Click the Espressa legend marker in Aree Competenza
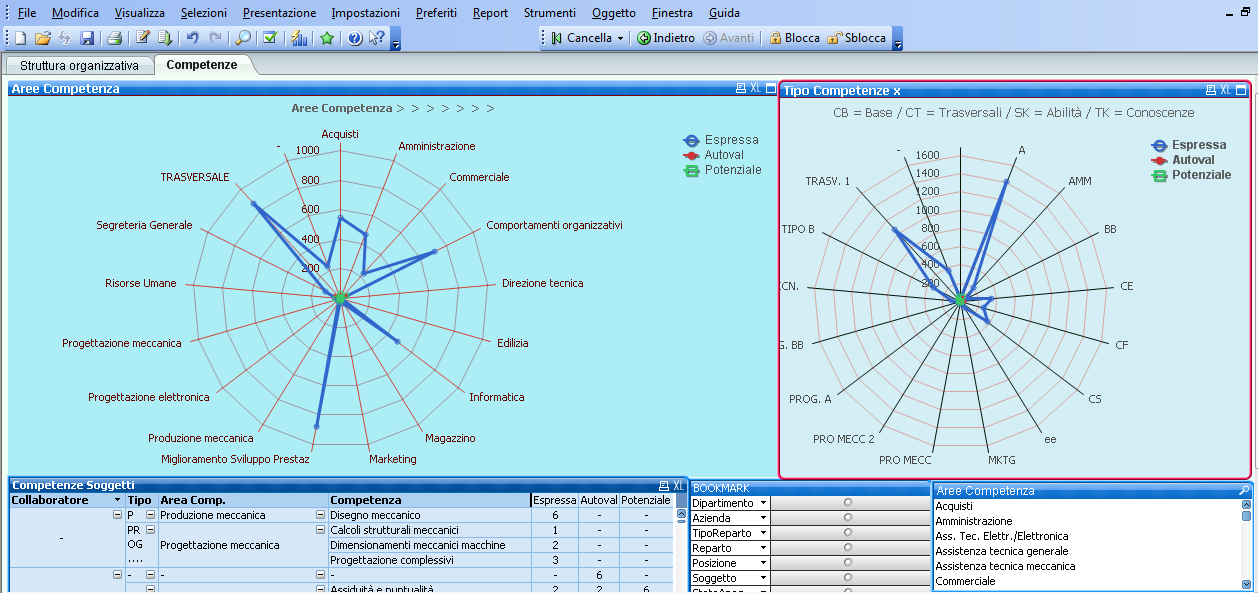This screenshot has width=1258, height=593. (690, 140)
